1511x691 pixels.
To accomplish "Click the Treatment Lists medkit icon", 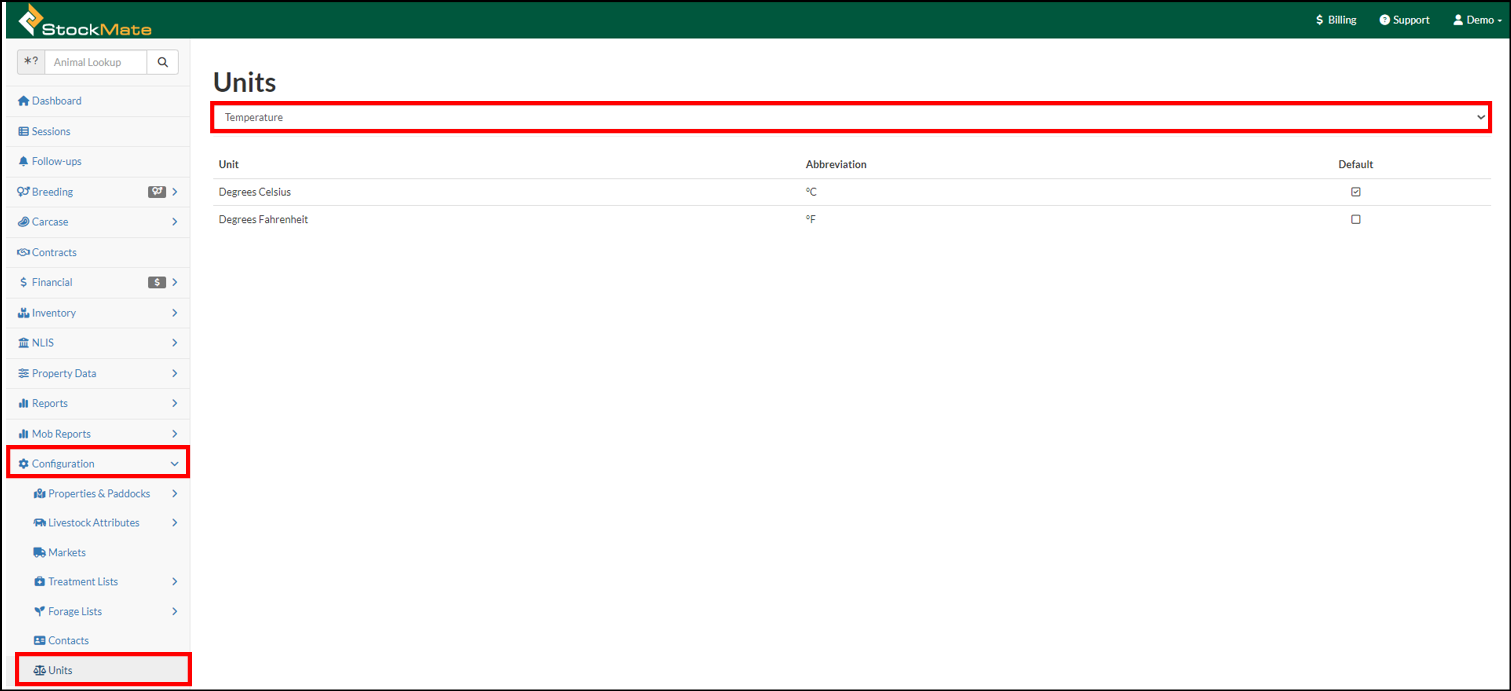I will (40, 582).
